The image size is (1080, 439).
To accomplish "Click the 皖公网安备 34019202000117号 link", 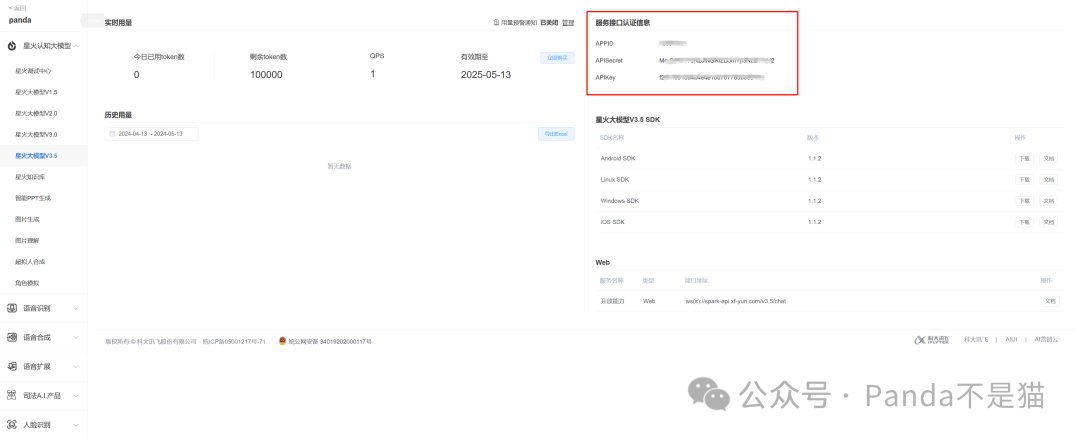I will point(330,340).
